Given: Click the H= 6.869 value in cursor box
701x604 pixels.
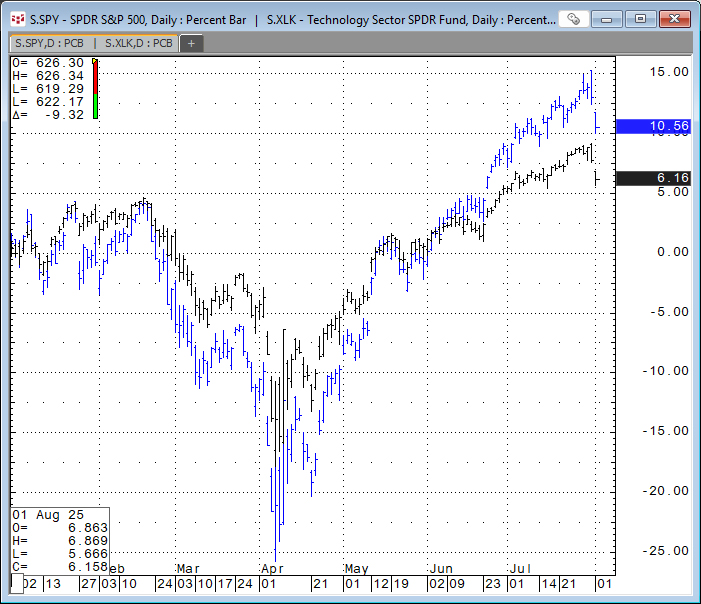Looking at the screenshot, I should pyautogui.click(x=60, y=541).
